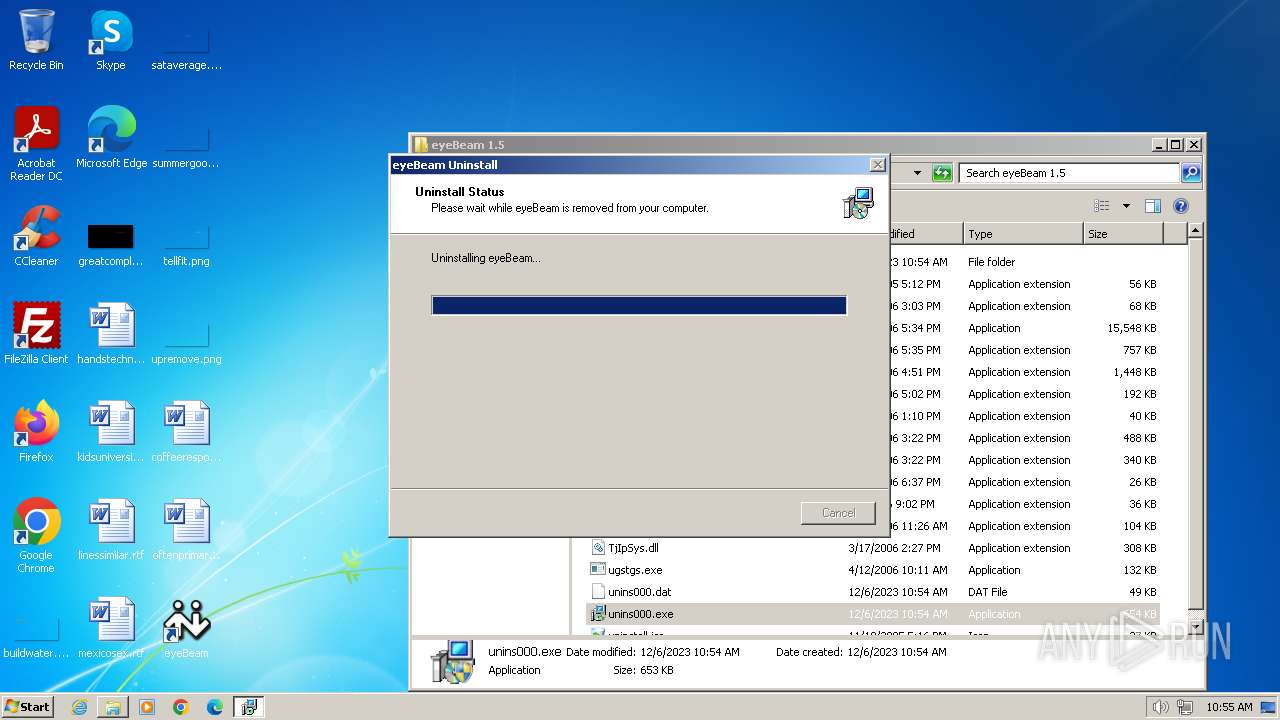Open Acrobat Reader DC shortcut

click(36, 144)
